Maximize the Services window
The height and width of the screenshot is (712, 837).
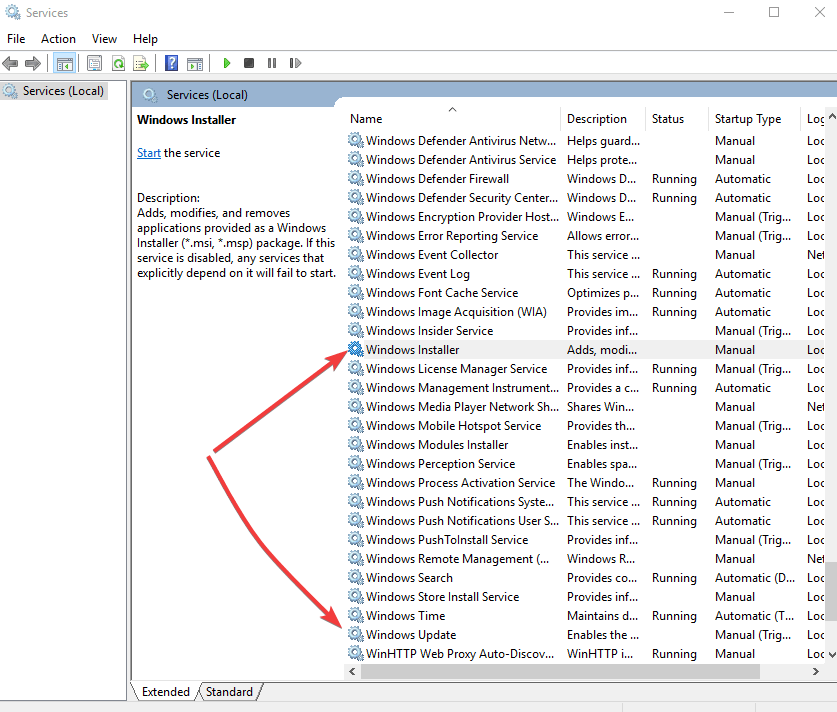tap(773, 12)
